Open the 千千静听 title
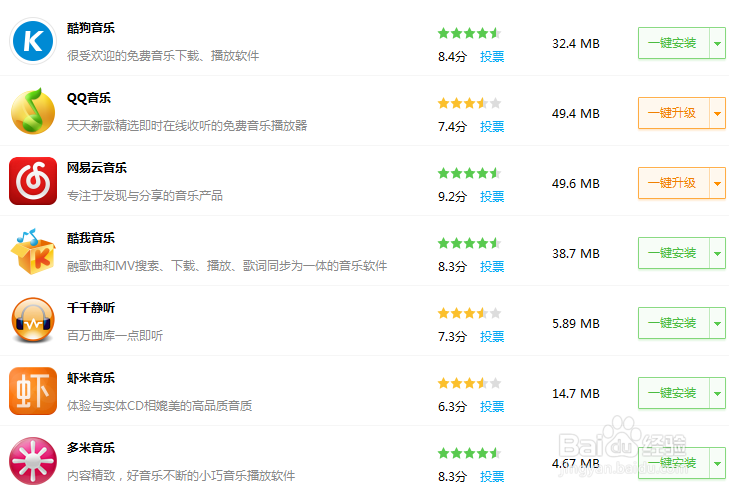This screenshot has height=494, width=729. [91, 308]
